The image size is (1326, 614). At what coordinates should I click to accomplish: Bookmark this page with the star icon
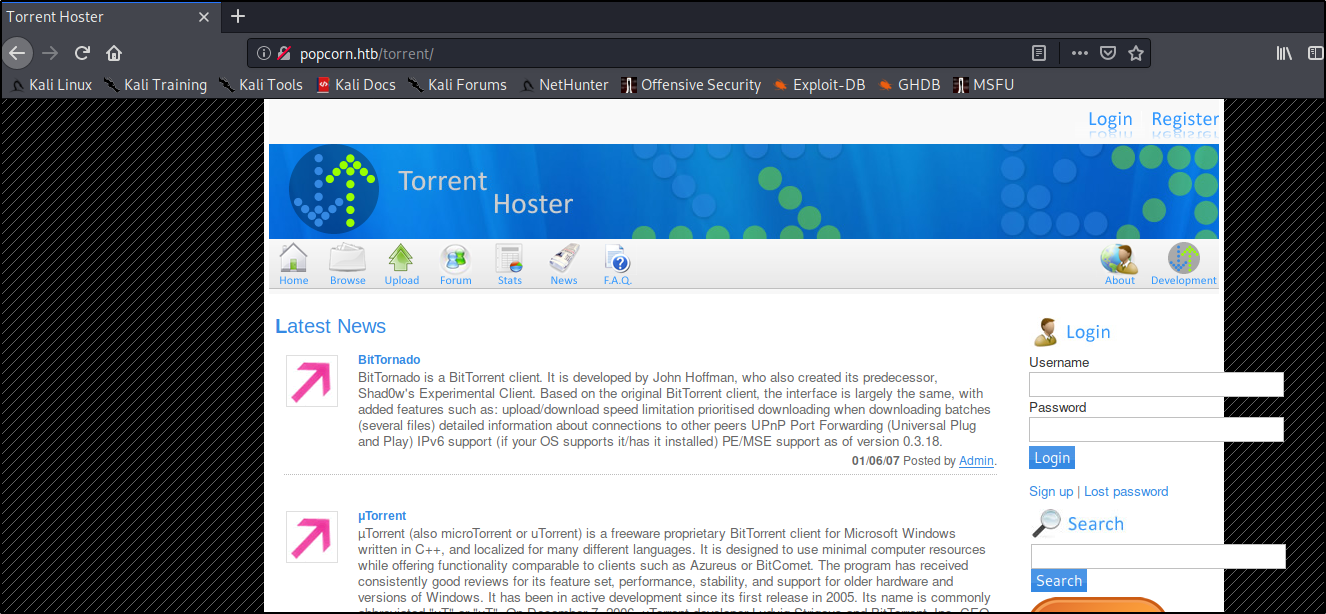[1136, 53]
